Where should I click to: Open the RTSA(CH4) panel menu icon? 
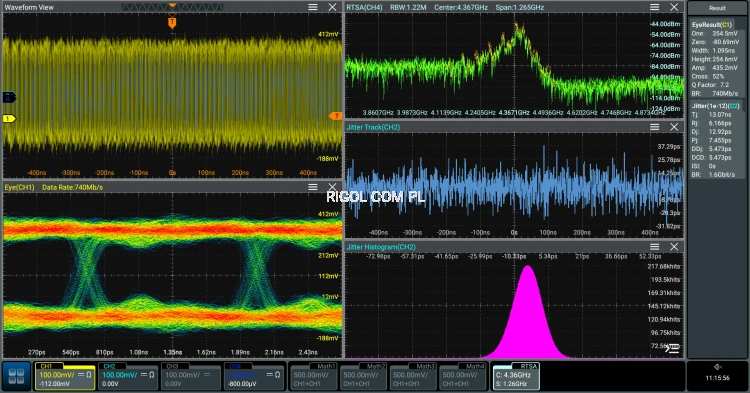(x=654, y=7)
